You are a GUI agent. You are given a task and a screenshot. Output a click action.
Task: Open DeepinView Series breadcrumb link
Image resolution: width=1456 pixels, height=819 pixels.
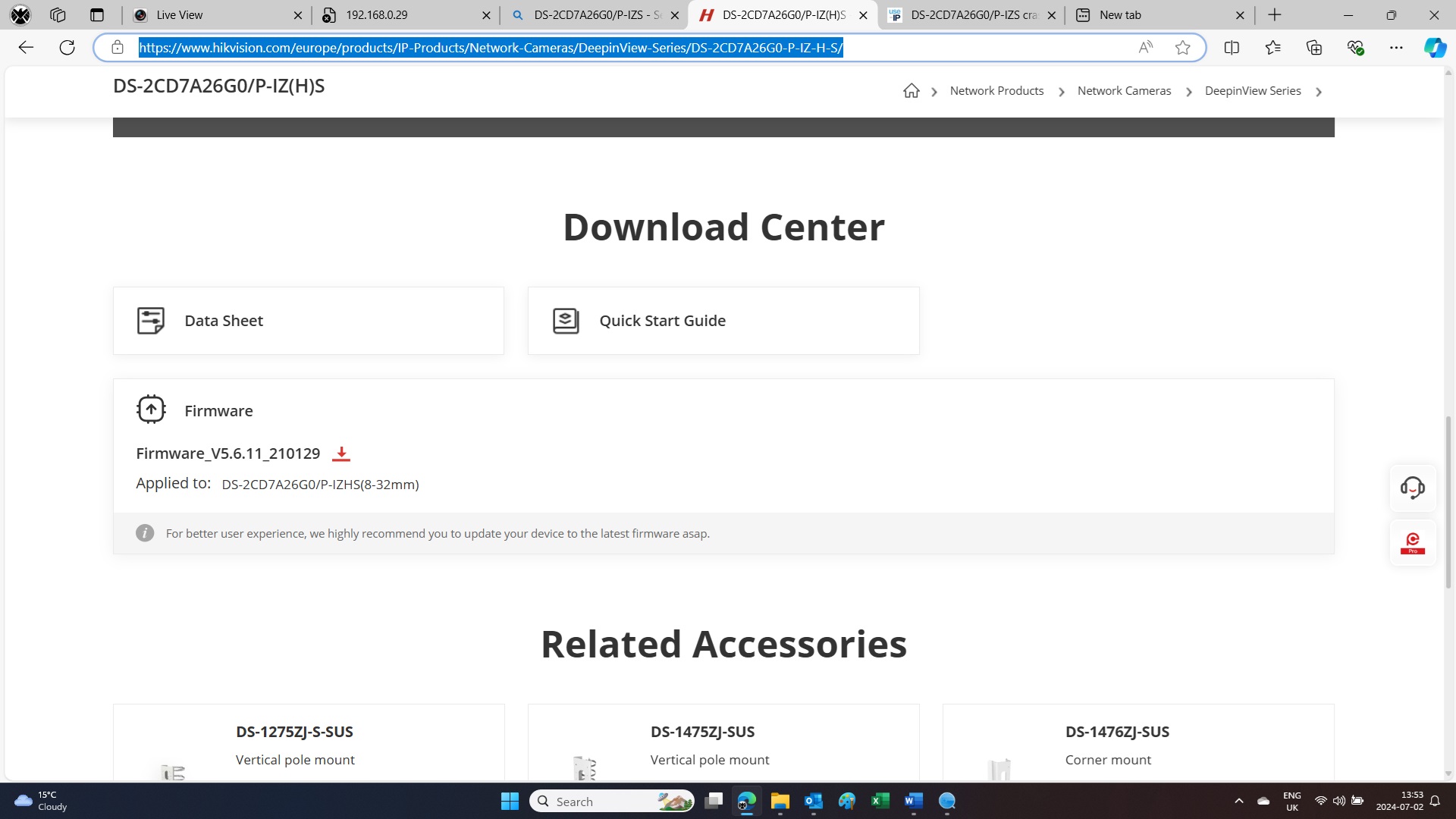pos(1252,91)
